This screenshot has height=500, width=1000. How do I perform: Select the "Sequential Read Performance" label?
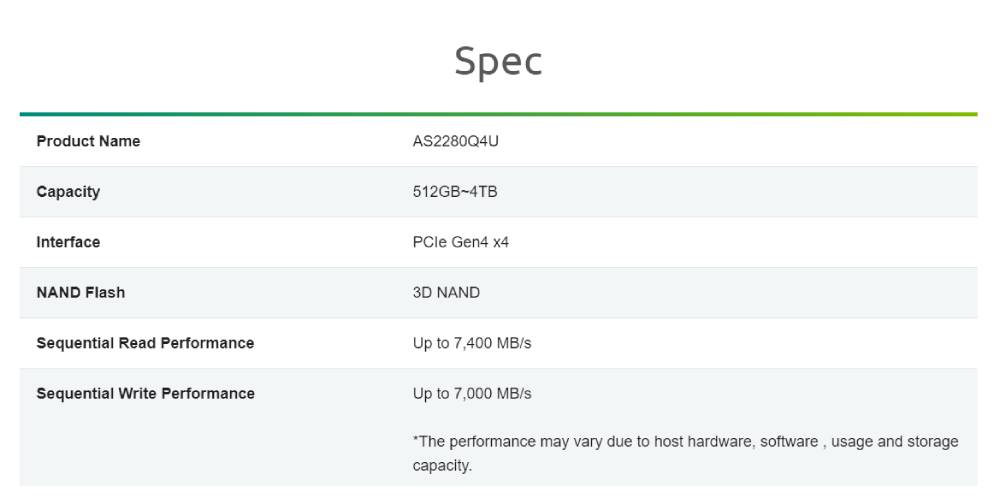(145, 343)
